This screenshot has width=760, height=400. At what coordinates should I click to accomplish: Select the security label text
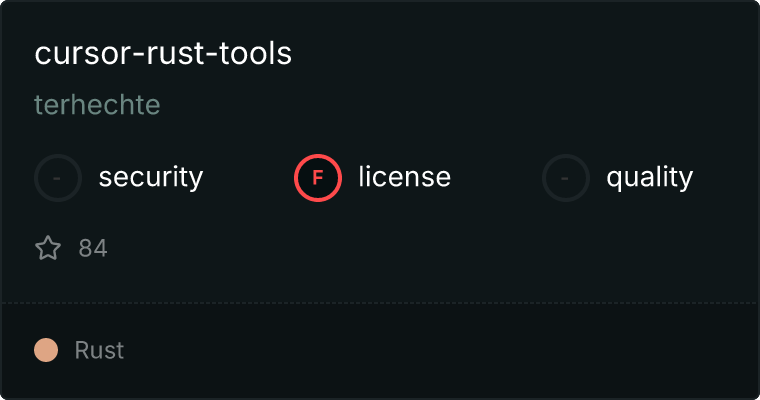[x=151, y=178]
